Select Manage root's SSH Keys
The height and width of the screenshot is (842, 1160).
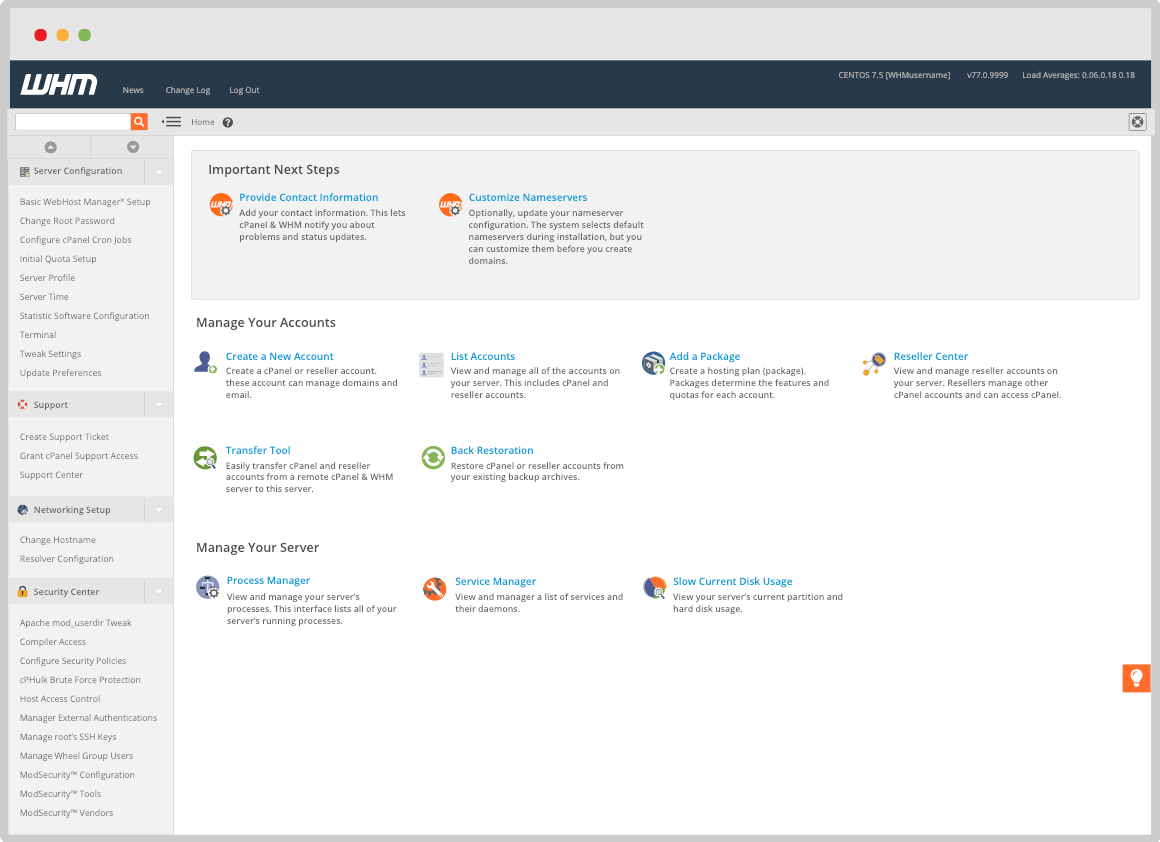click(68, 737)
